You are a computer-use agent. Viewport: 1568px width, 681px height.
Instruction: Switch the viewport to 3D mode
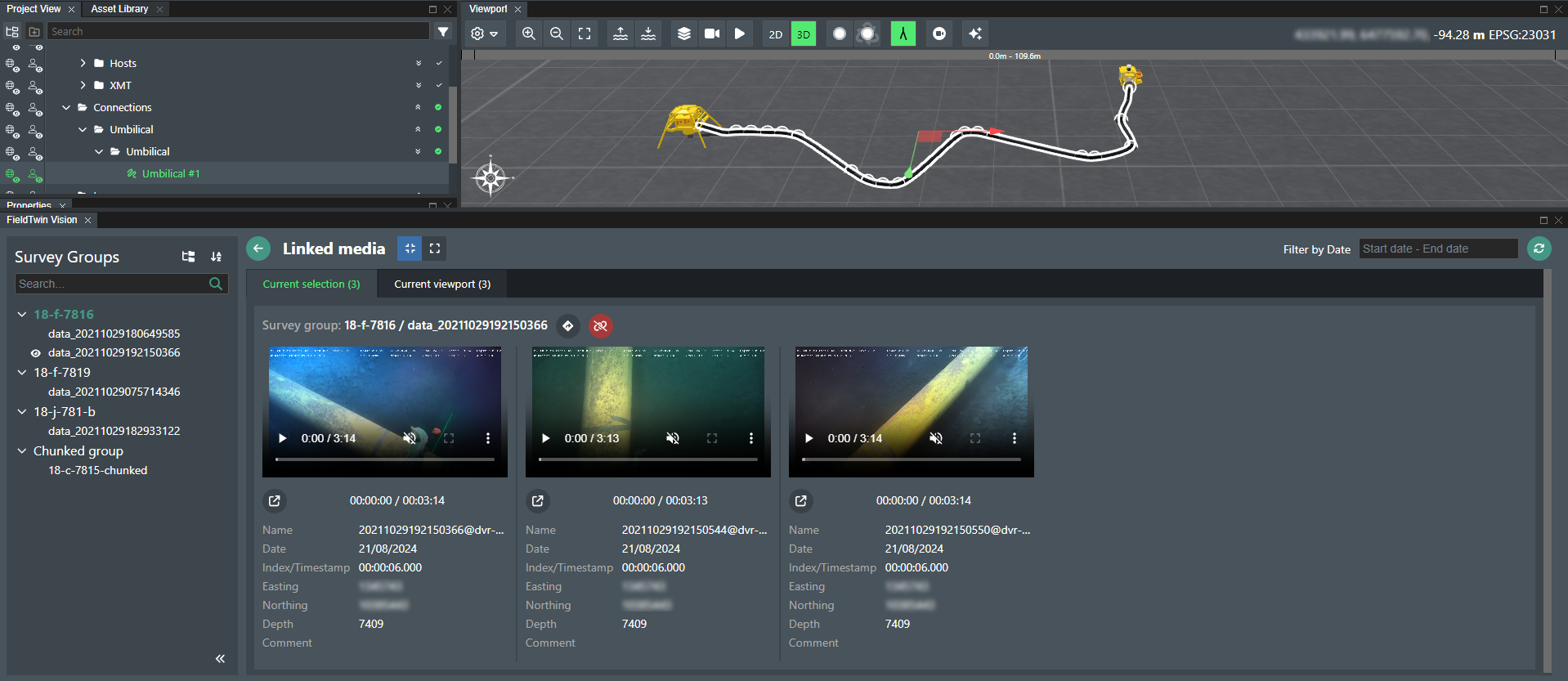click(804, 34)
